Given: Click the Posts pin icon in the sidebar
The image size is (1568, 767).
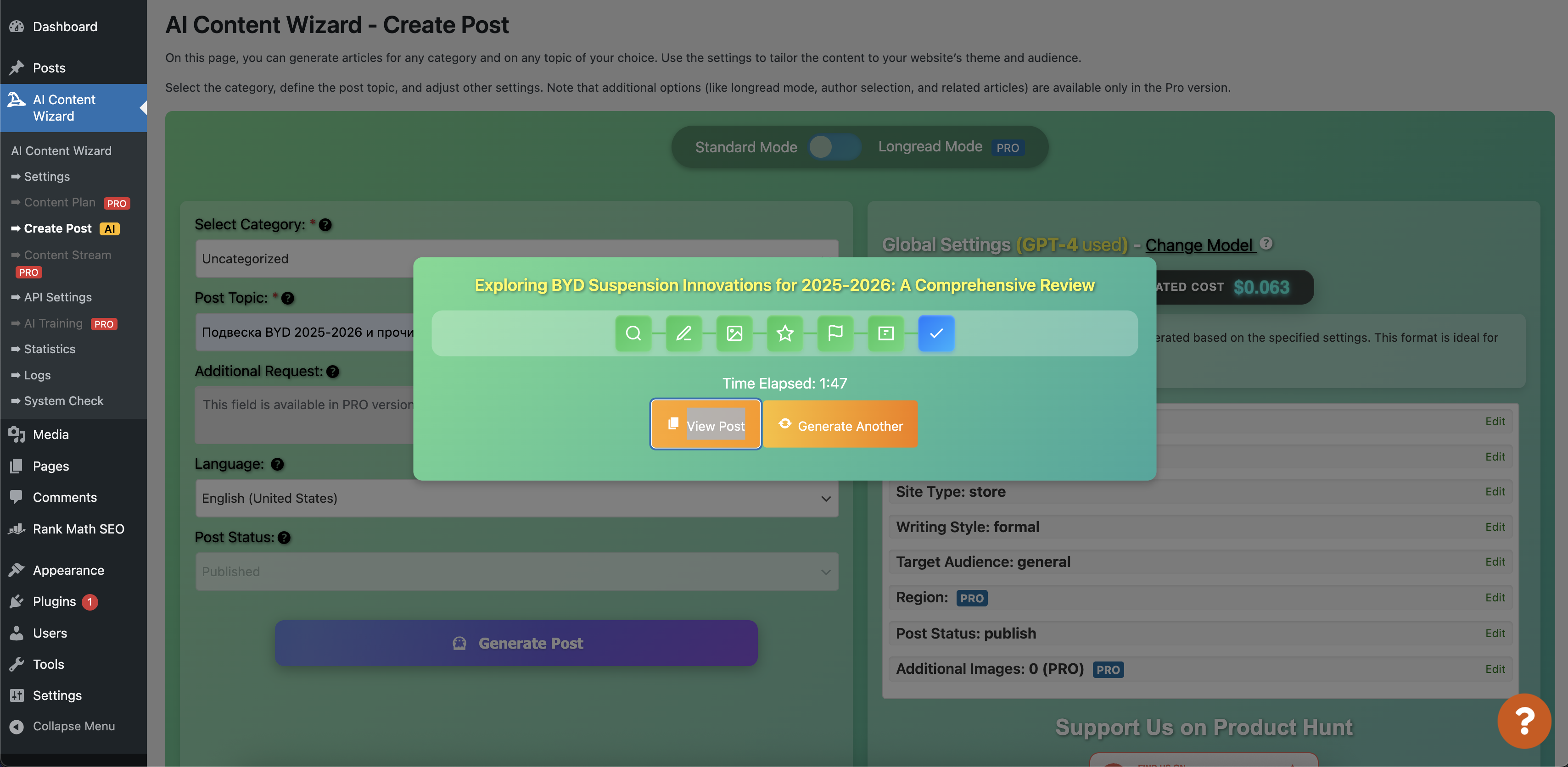Looking at the screenshot, I should tap(17, 67).
